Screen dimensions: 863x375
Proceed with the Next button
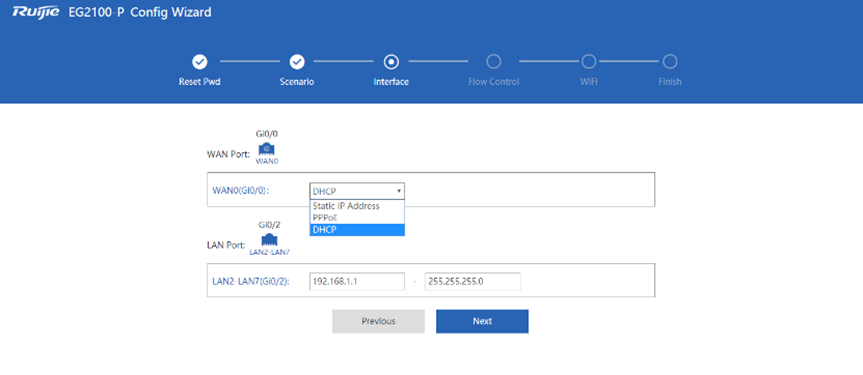482,321
